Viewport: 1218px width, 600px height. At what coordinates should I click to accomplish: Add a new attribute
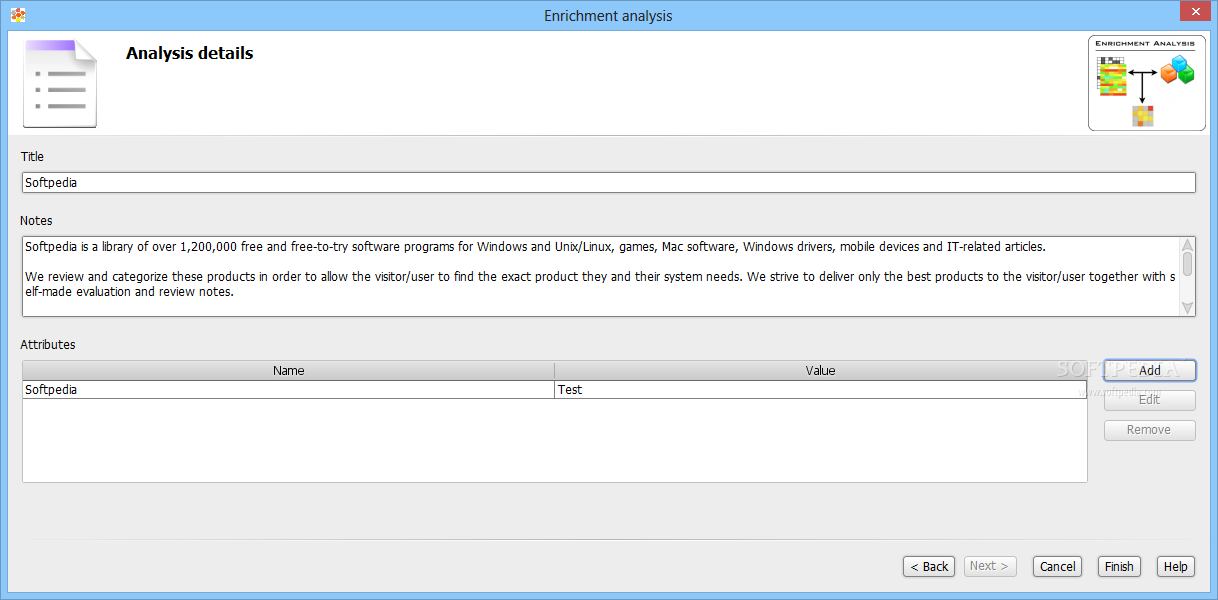click(1150, 370)
